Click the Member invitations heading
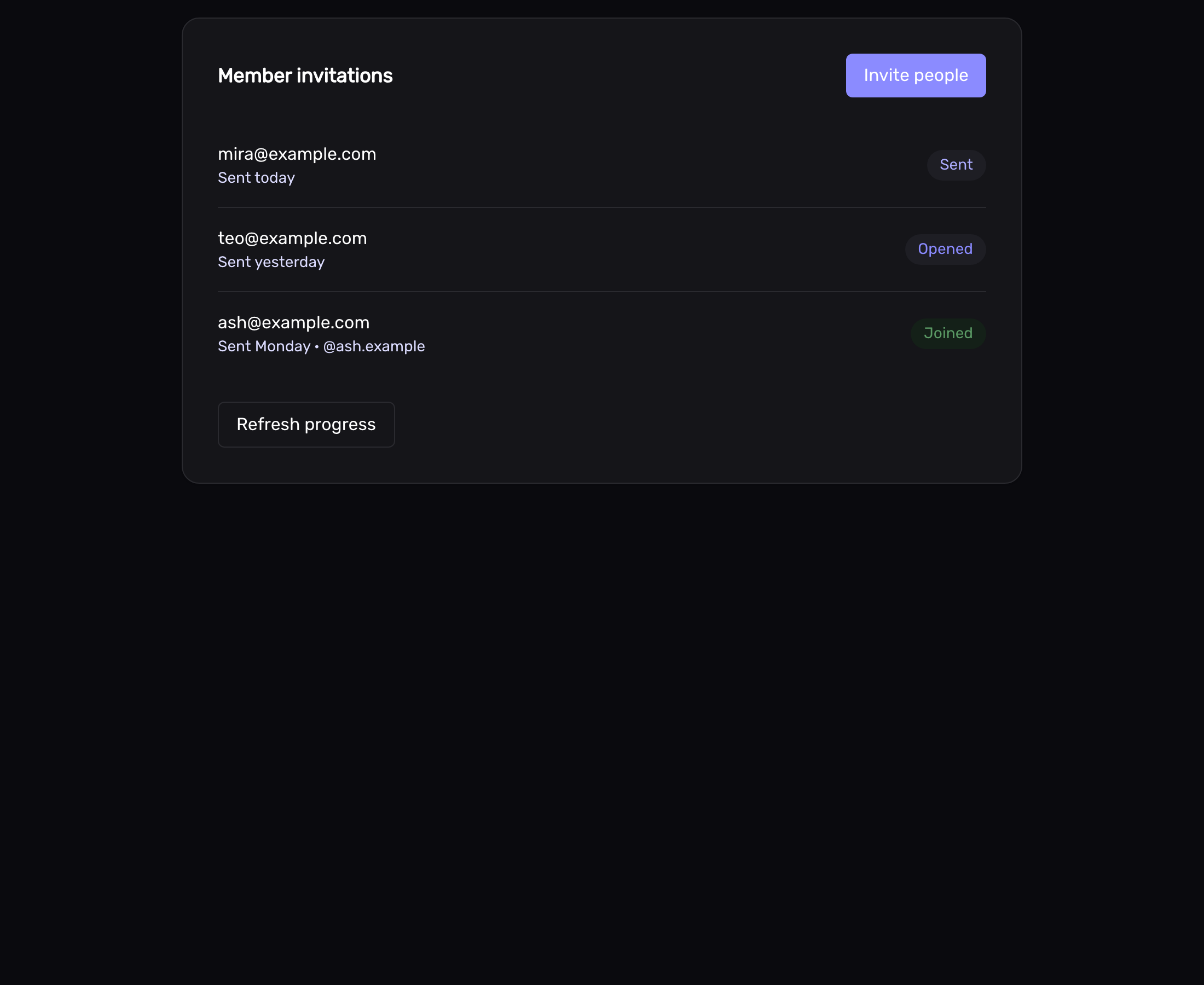Screen dimensions: 1204x985 pyautogui.click(x=305, y=76)
